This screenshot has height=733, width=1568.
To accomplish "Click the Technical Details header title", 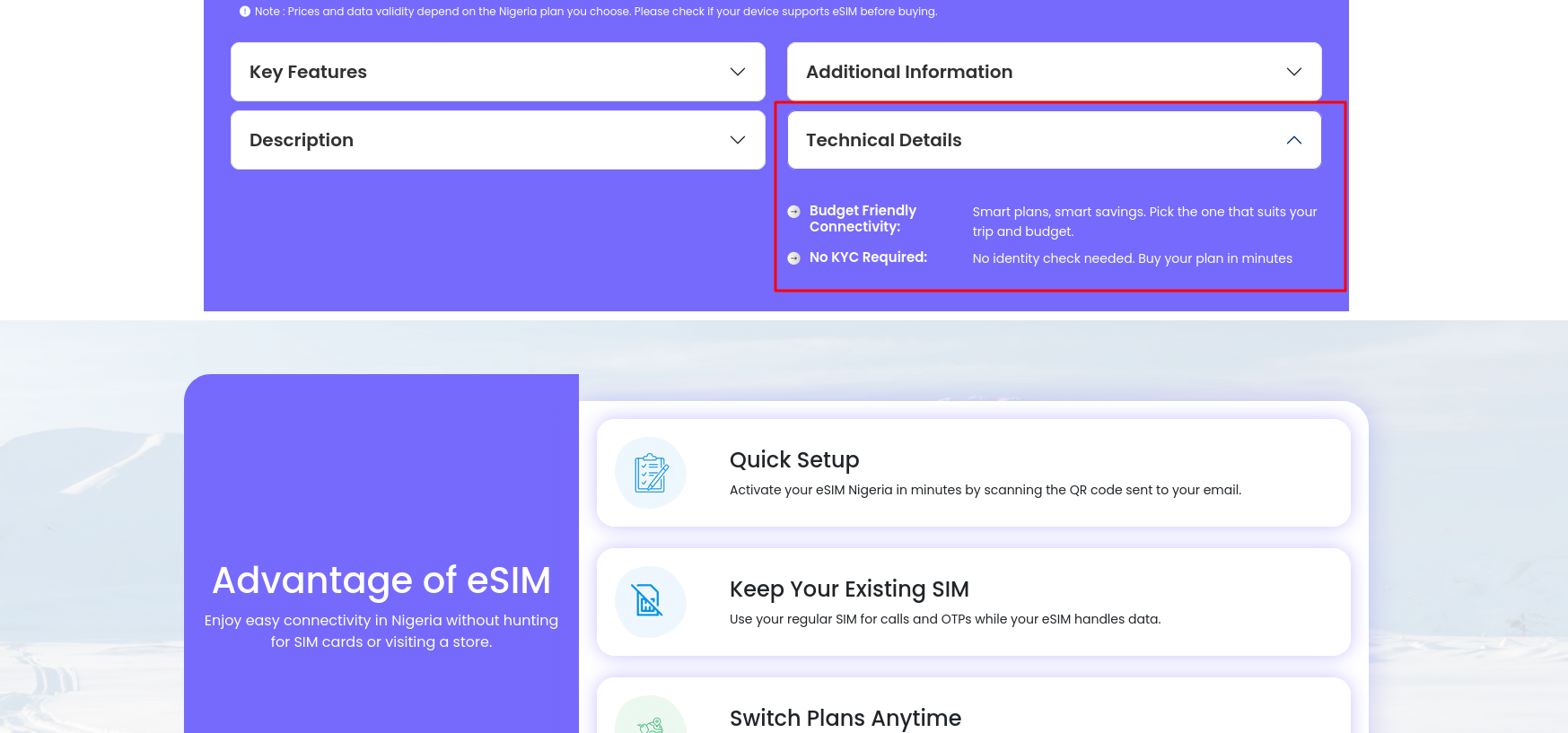I will coord(883,140).
